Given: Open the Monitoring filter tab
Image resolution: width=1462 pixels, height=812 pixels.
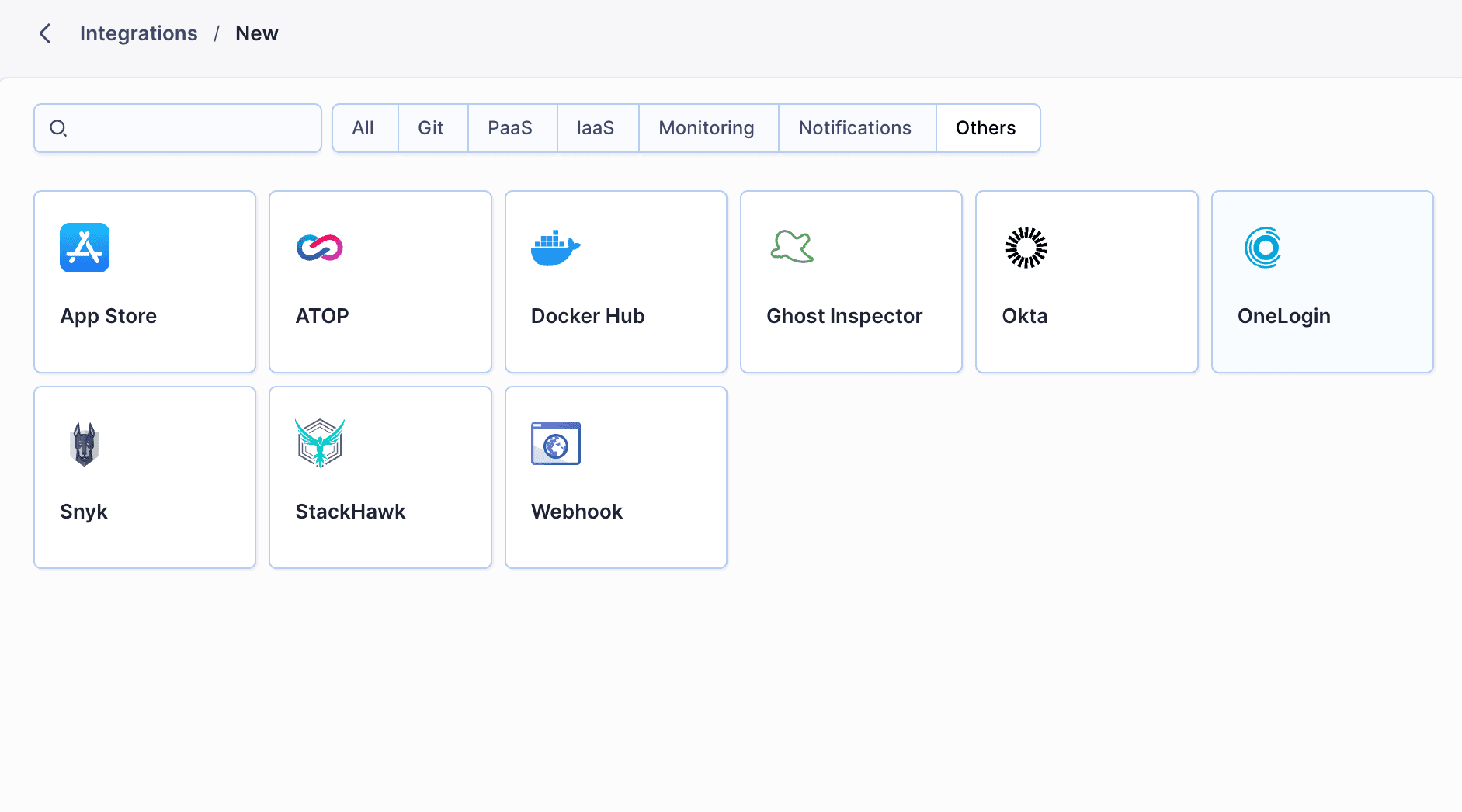Looking at the screenshot, I should point(707,128).
